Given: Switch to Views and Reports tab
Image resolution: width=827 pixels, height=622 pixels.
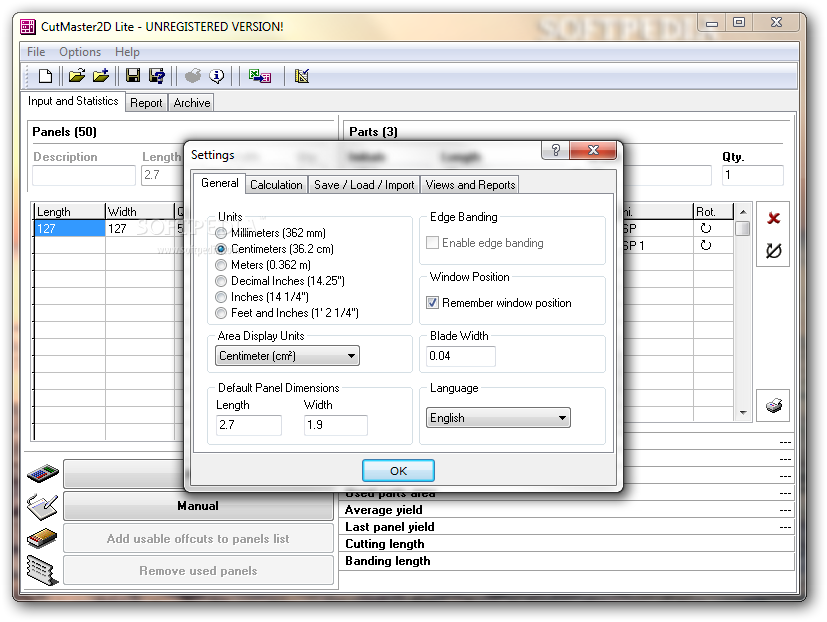Looking at the screenshot, I should pyautogui.click(x=470, y=185).
